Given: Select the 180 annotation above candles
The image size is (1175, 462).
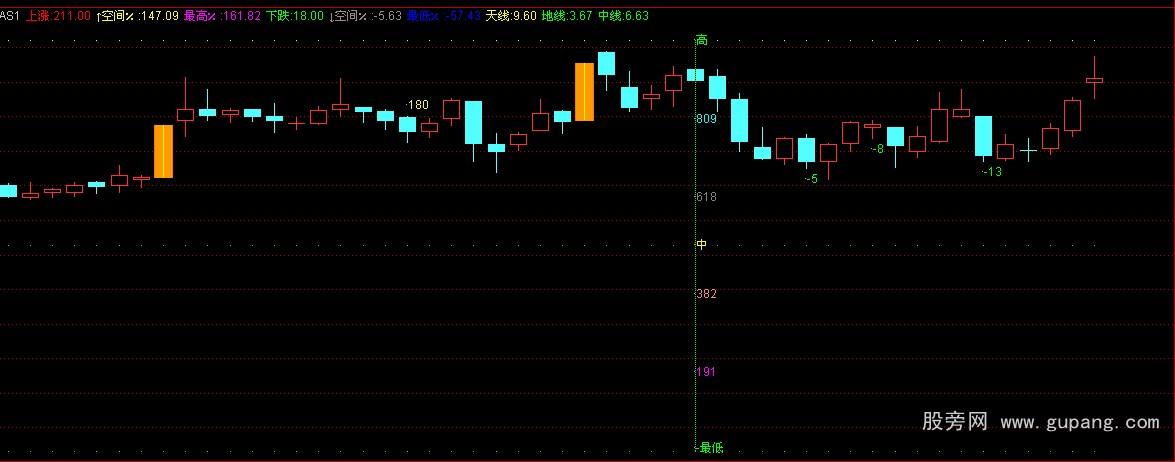Looking at the screenshot, I should (418, 105).
